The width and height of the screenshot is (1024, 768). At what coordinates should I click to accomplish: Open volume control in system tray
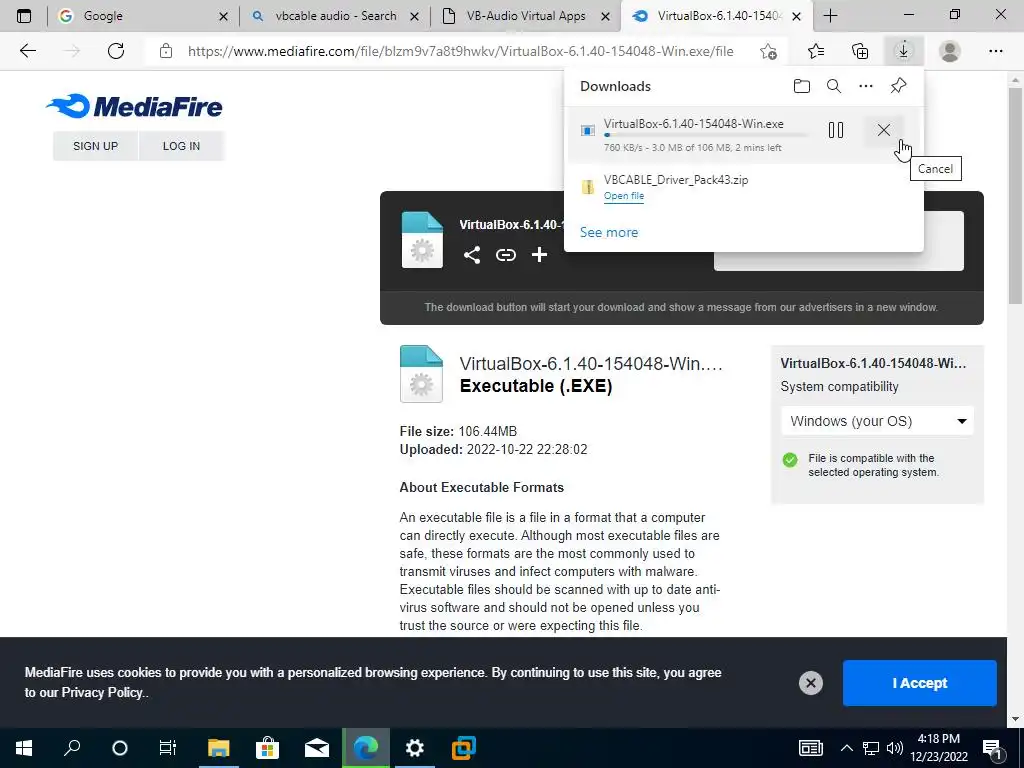tap(895, 748)
